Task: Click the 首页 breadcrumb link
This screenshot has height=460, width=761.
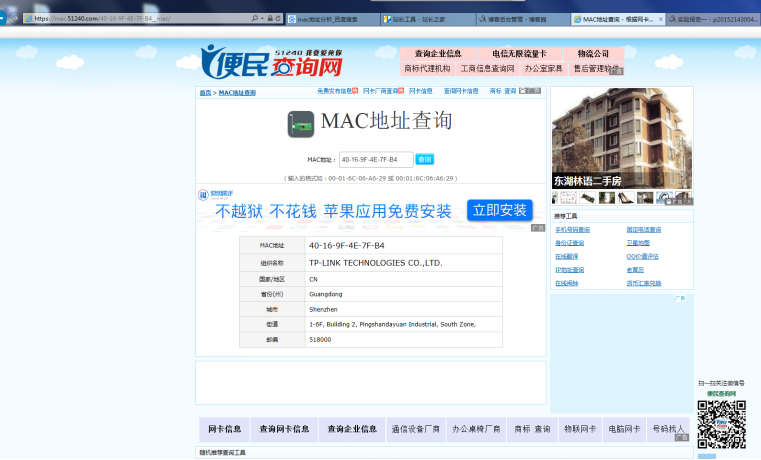Action: tap(205, 93)
